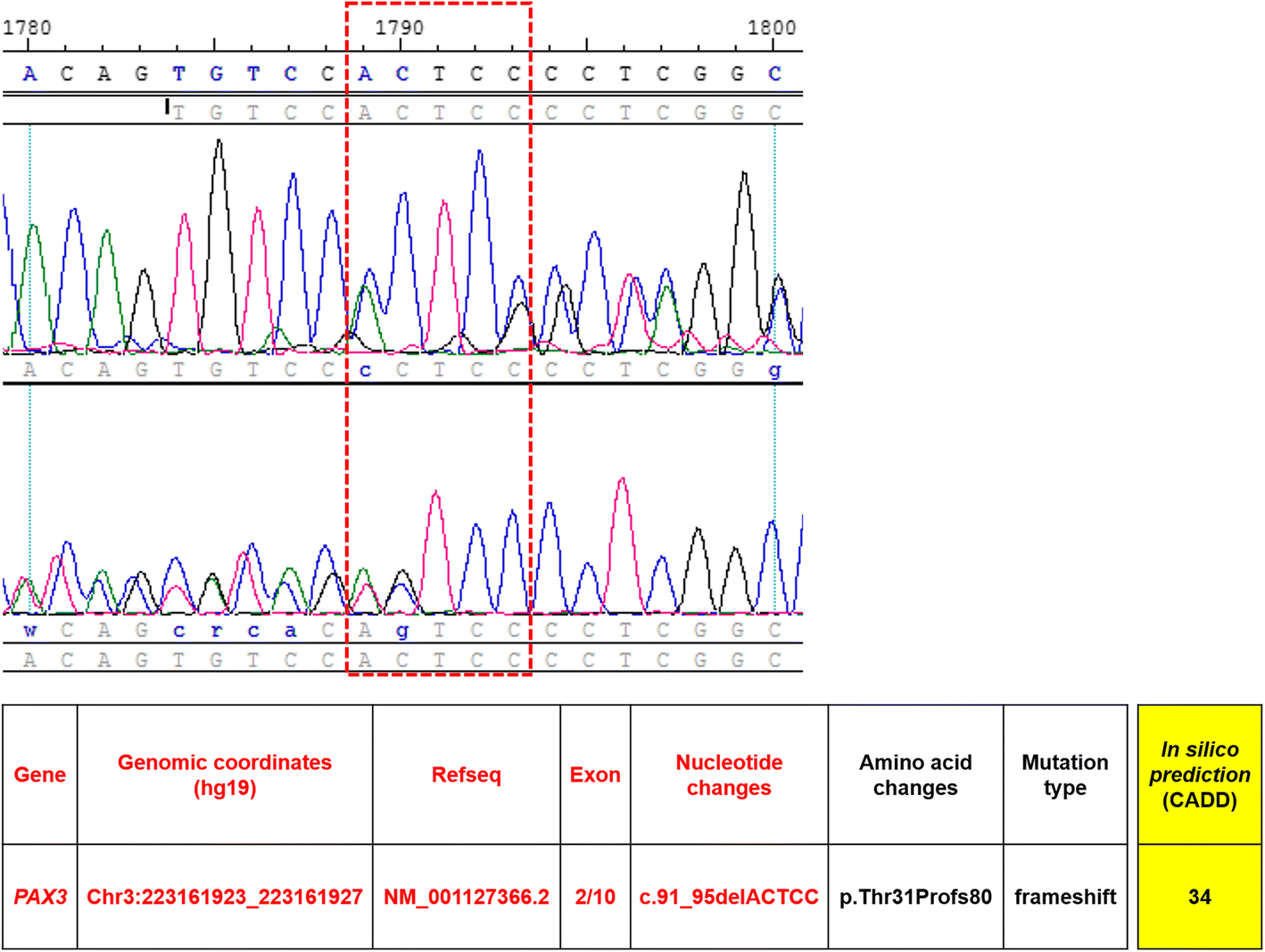1265x952 pixels.
Task: Select the 'Amino acid changes' column header
Action: pos(915,774)
